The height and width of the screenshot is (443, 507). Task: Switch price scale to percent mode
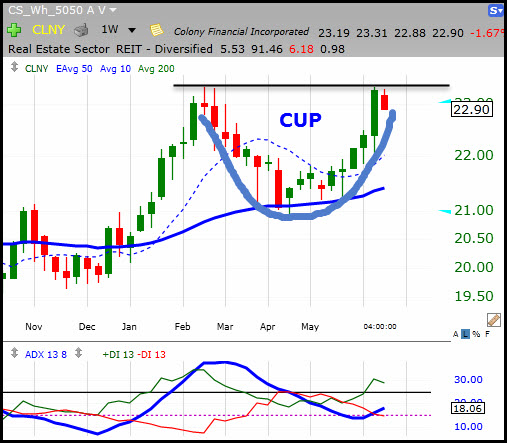pyautogui.click(x=476, y=334)
